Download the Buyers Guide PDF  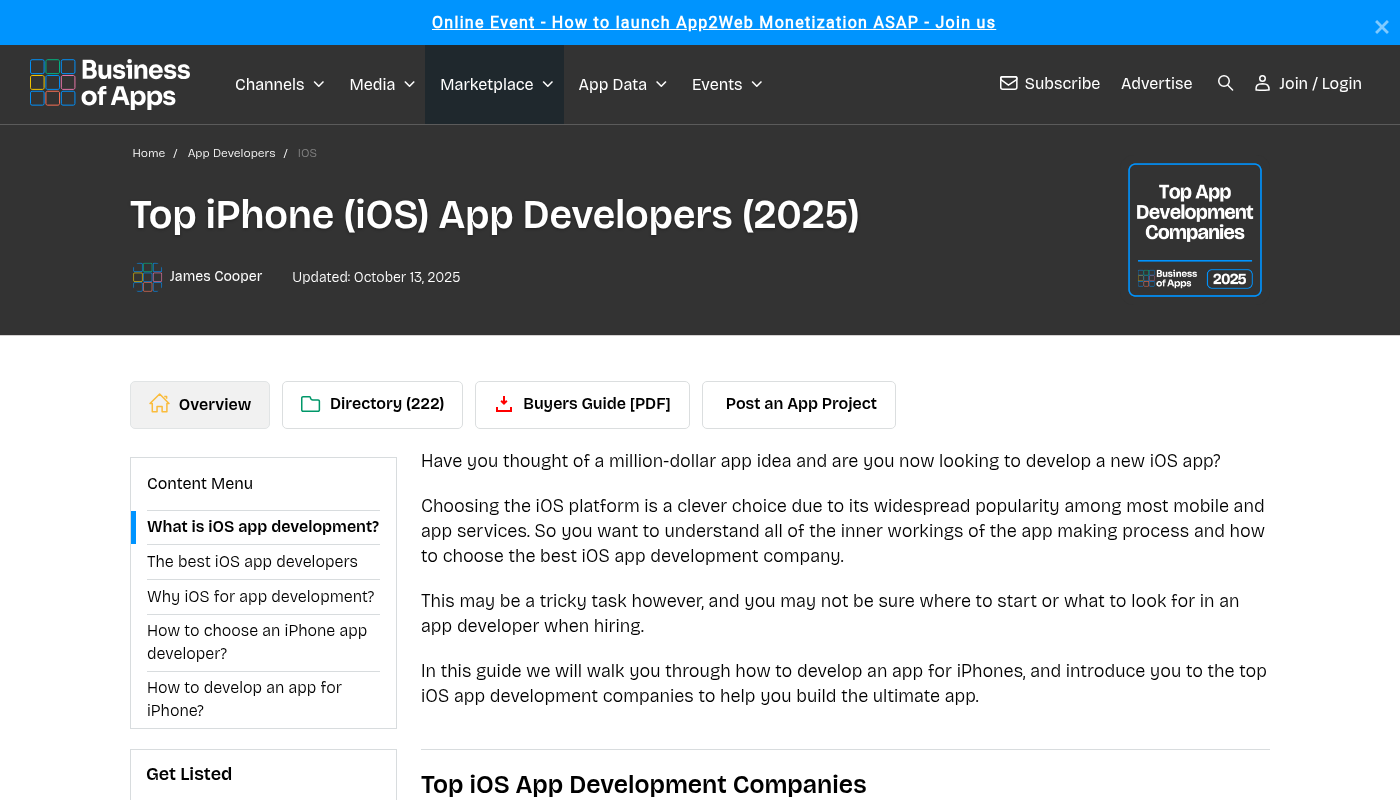point(582,404)
